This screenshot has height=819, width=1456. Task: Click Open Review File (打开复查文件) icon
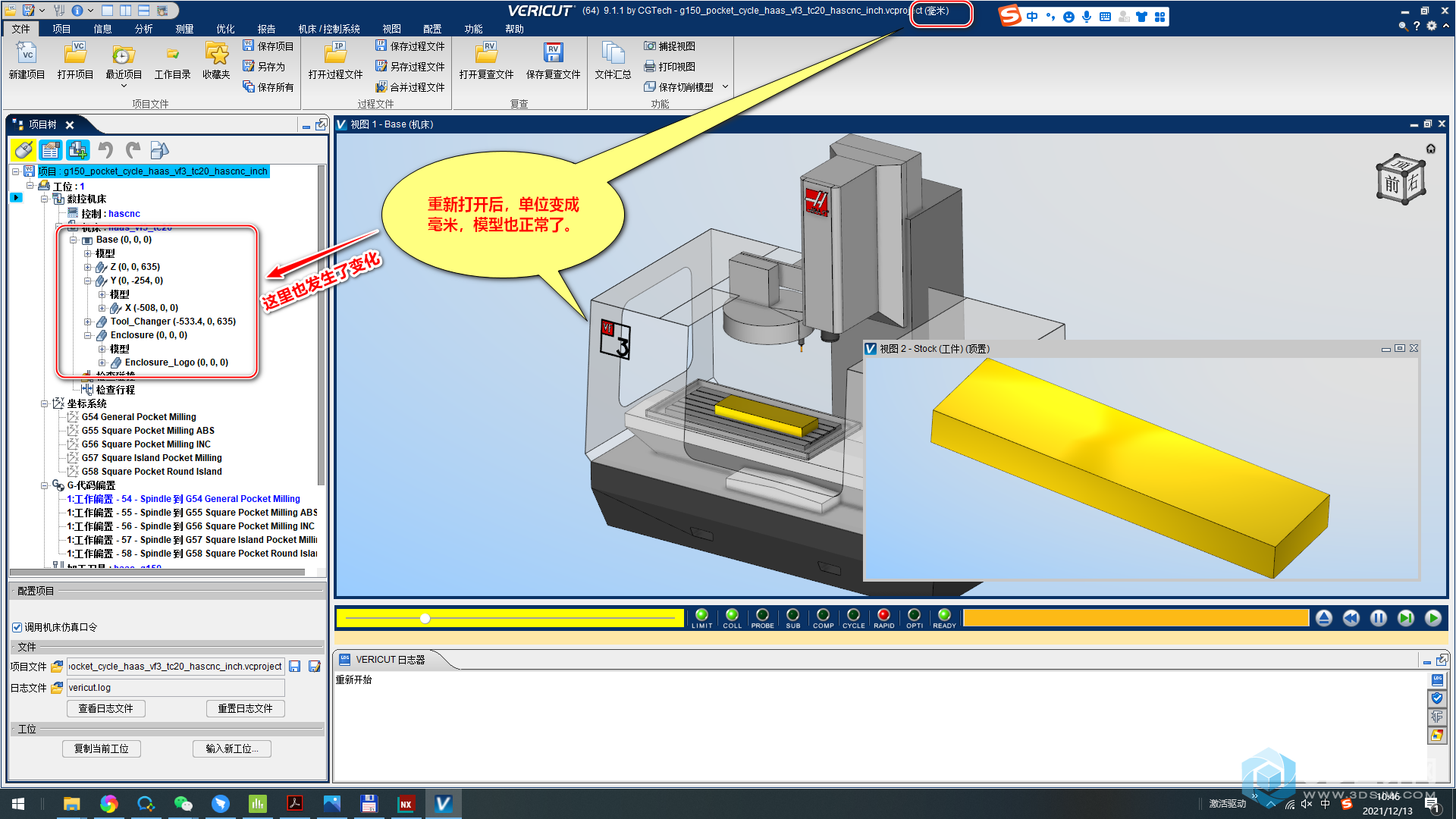click(x=486, y=60)
